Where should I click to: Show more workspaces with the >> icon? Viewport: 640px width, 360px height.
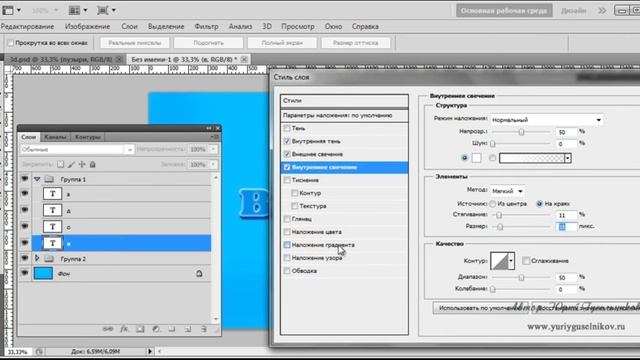602,11
